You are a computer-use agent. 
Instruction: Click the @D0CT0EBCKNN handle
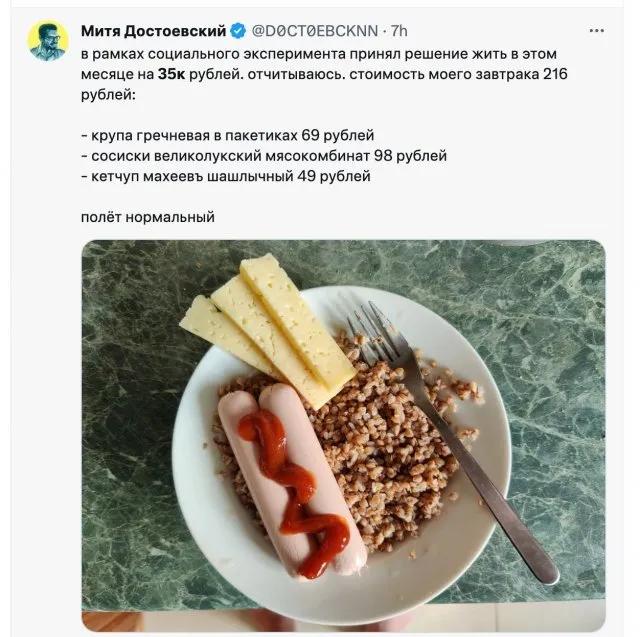[x=314, y=31]
